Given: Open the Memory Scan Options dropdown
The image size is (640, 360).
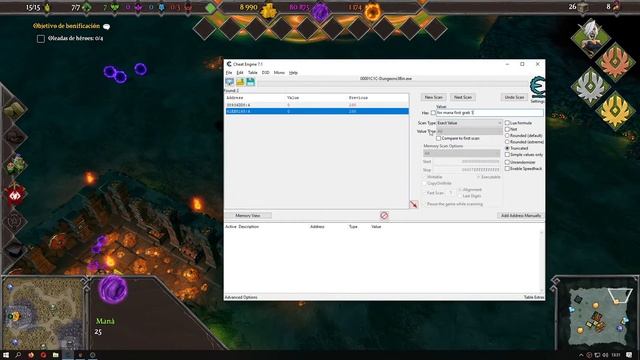Looking at the screenshot, I should (x=461, y=153).
